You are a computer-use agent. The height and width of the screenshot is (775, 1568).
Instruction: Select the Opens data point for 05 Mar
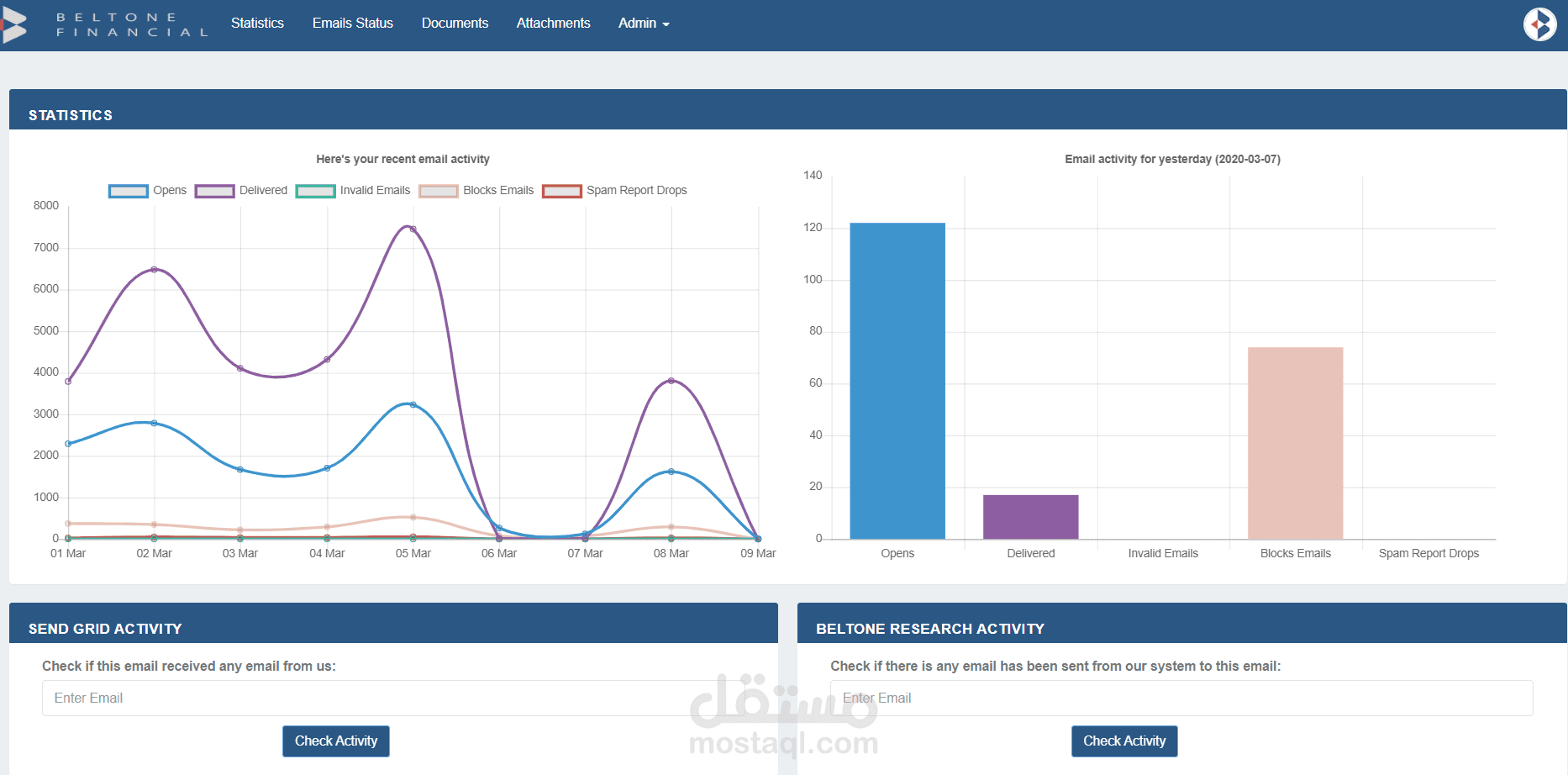(413, 404)
